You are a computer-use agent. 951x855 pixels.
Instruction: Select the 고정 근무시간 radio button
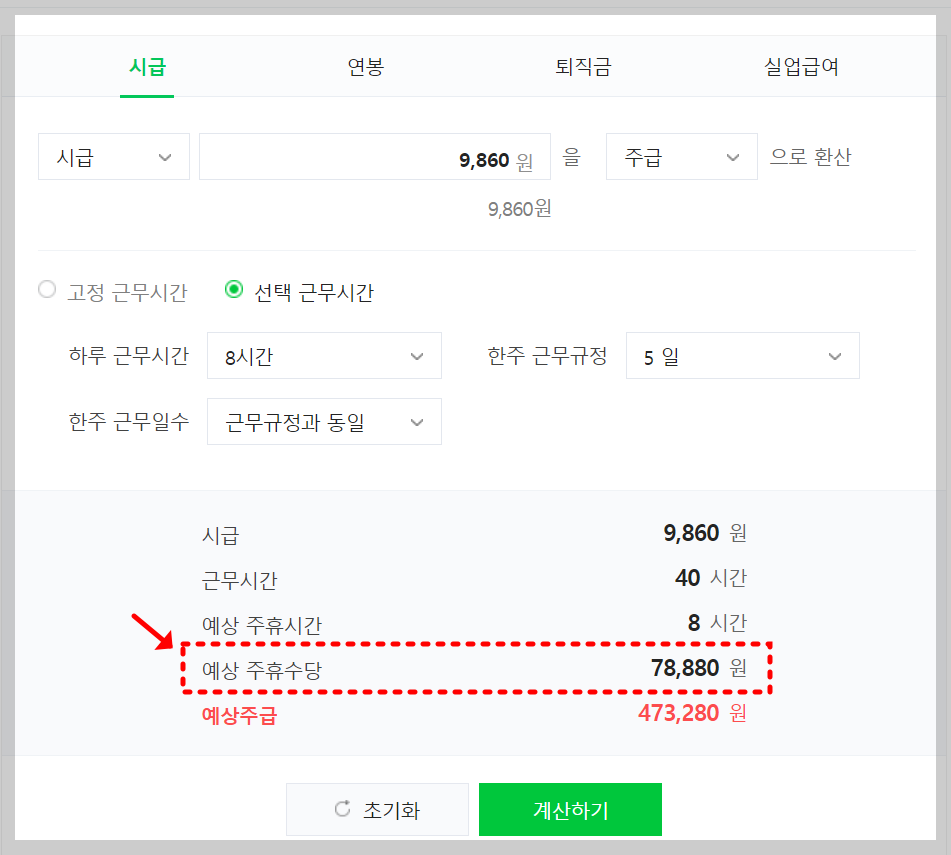click(x=46, y=288)
